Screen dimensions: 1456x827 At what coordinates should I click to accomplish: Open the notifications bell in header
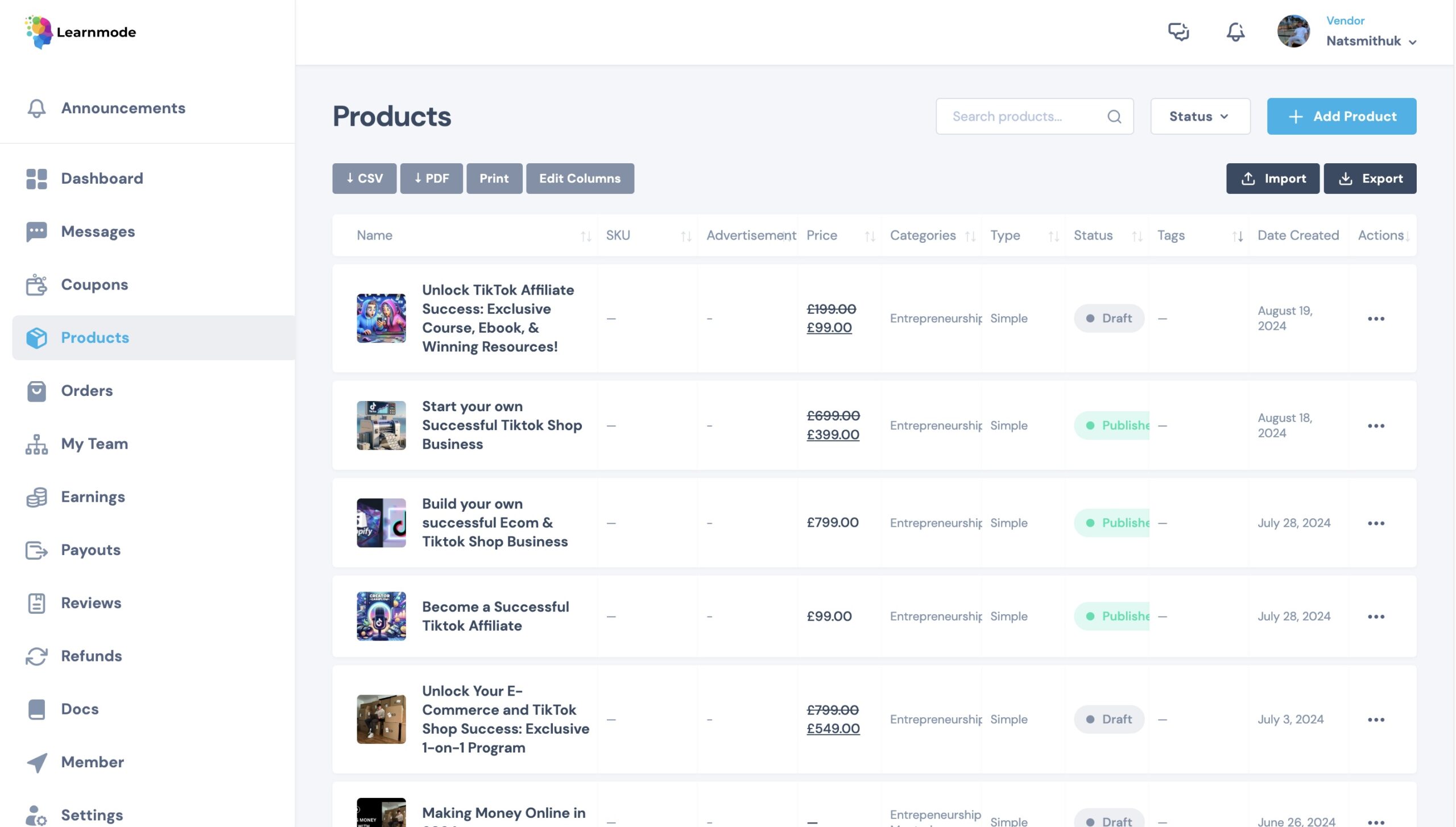pyautogui.click(x=1235, y=31)
